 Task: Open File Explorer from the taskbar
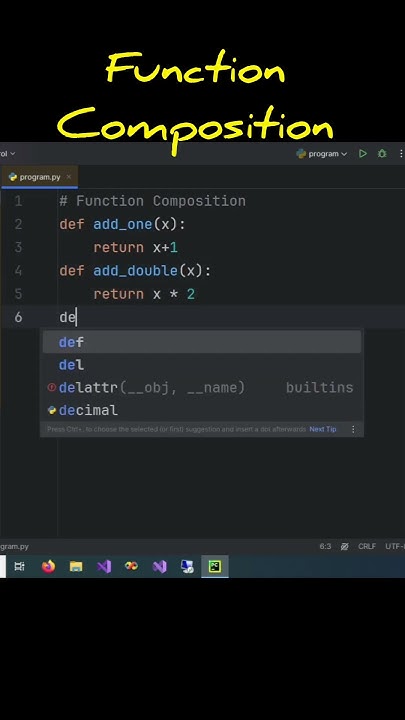click(x=76, y=567)
